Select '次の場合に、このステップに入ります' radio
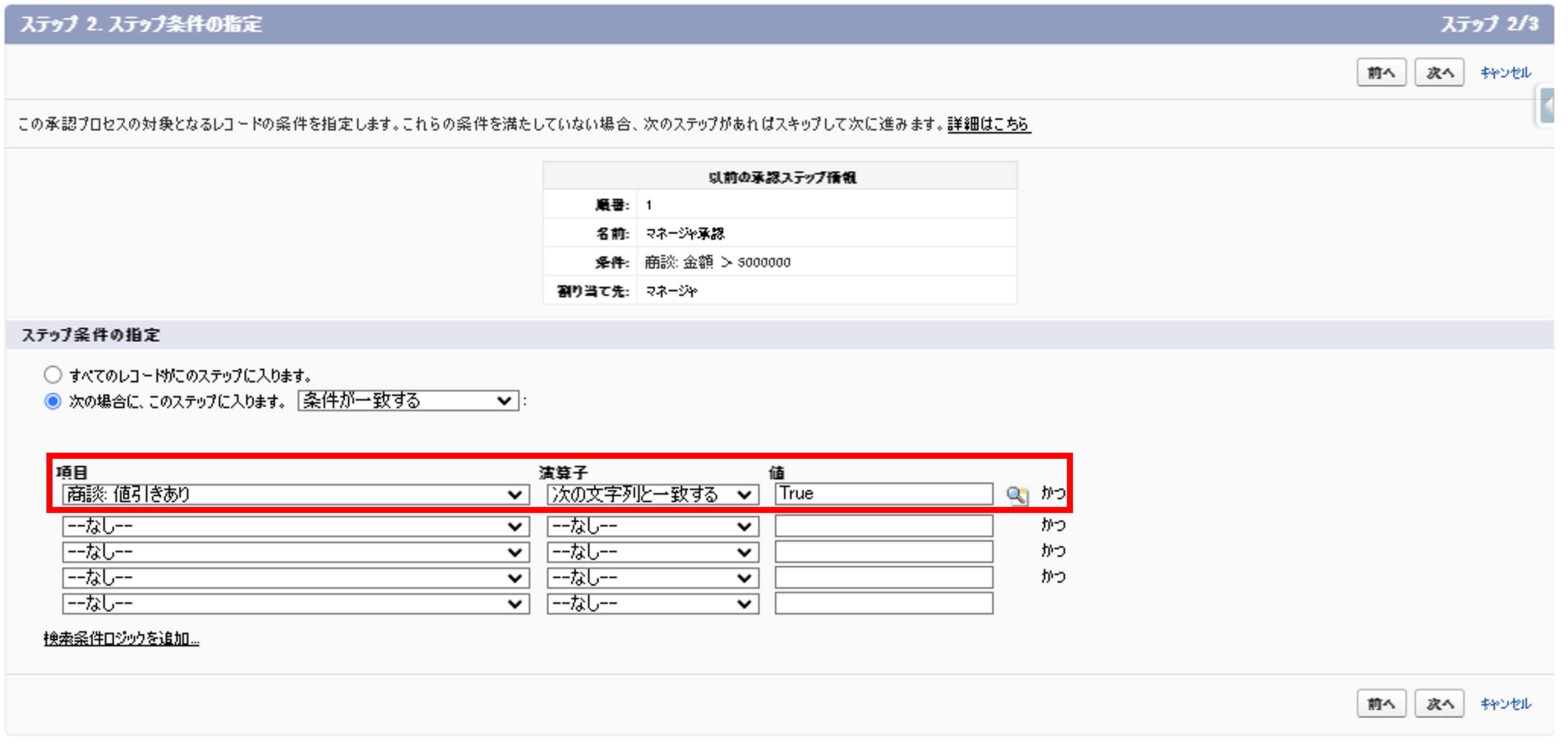 coord(53,402)
